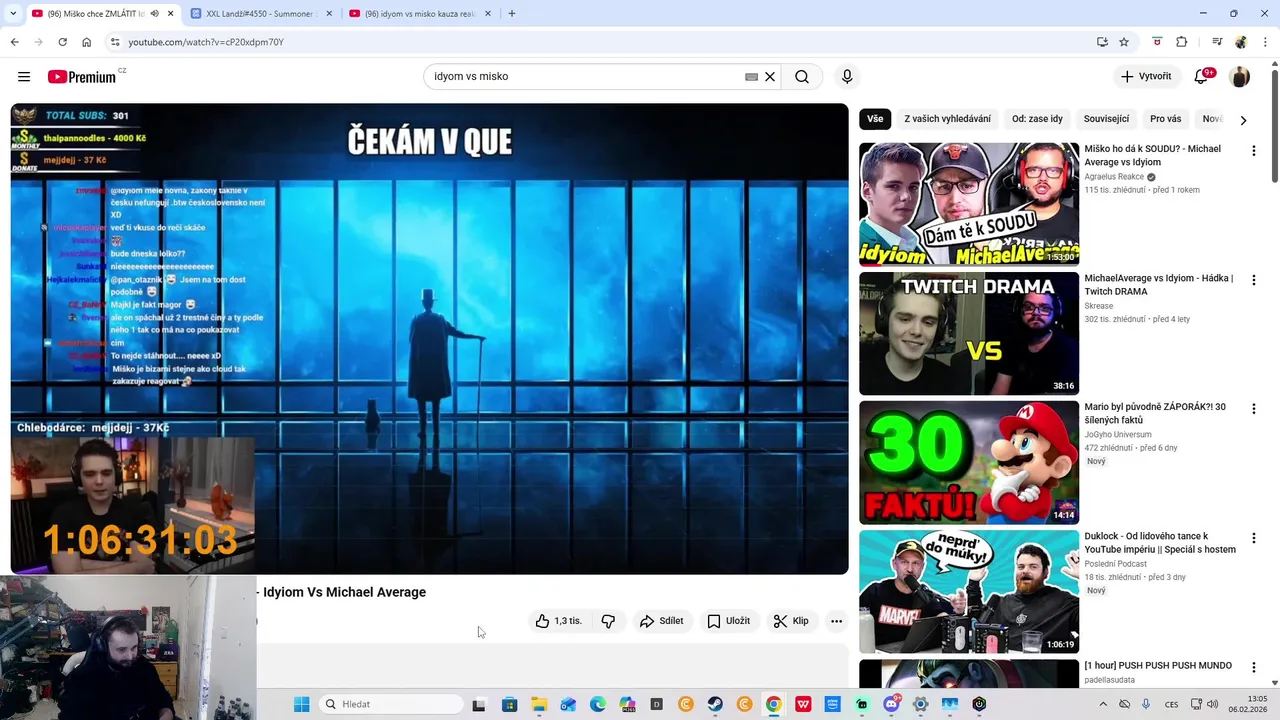
Task: Click the 'Uložit' save button
Action: (x=728, y=621)
